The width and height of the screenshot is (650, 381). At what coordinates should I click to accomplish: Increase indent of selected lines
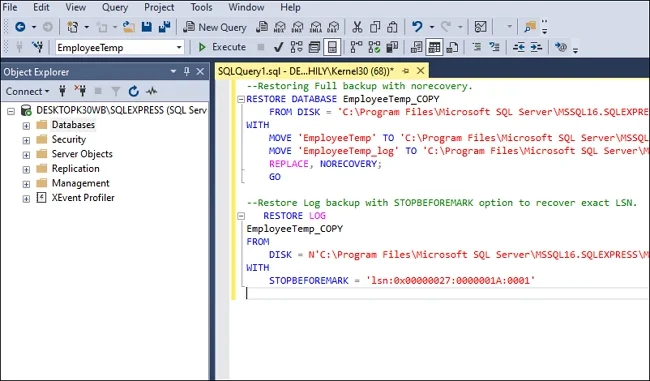click(x=536, y=47)
